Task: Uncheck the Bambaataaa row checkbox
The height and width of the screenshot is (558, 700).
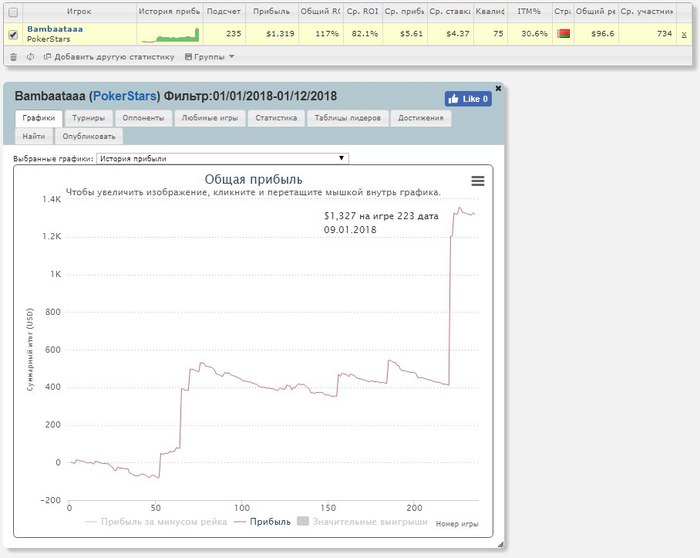Action: (x=13, y=34)
